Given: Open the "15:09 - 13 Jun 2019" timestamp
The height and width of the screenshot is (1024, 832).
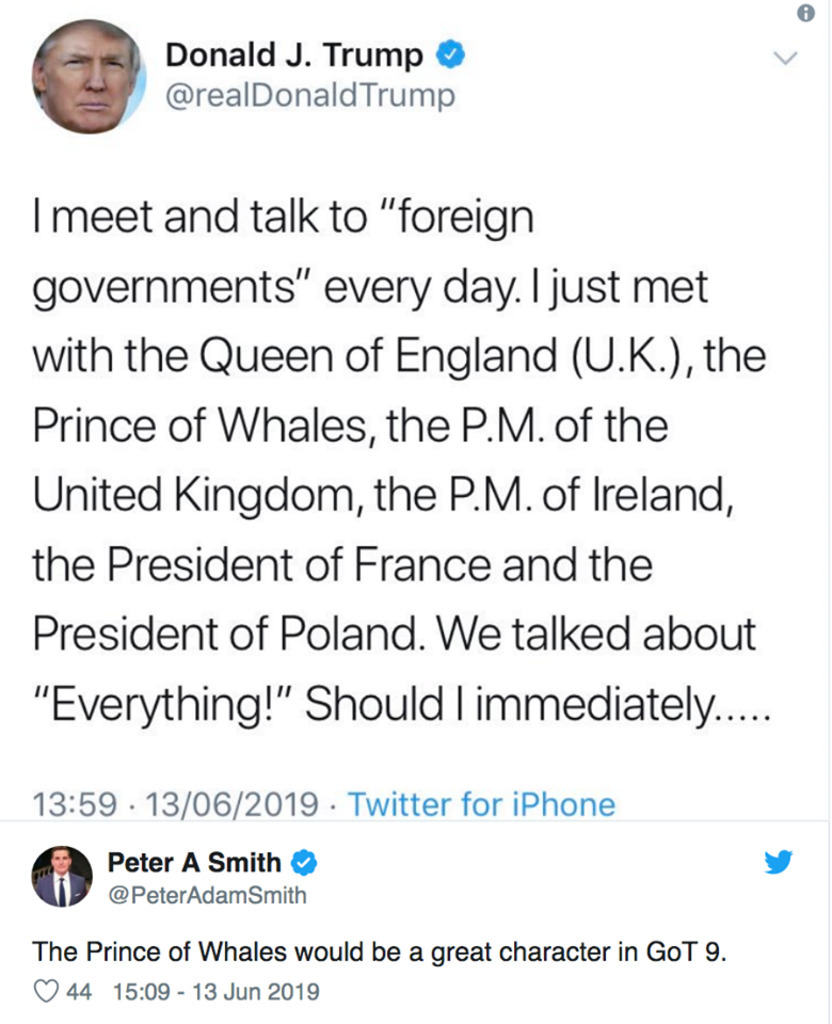Looking at the screenshot, I should pyautogui.click(x=217, y=992).
